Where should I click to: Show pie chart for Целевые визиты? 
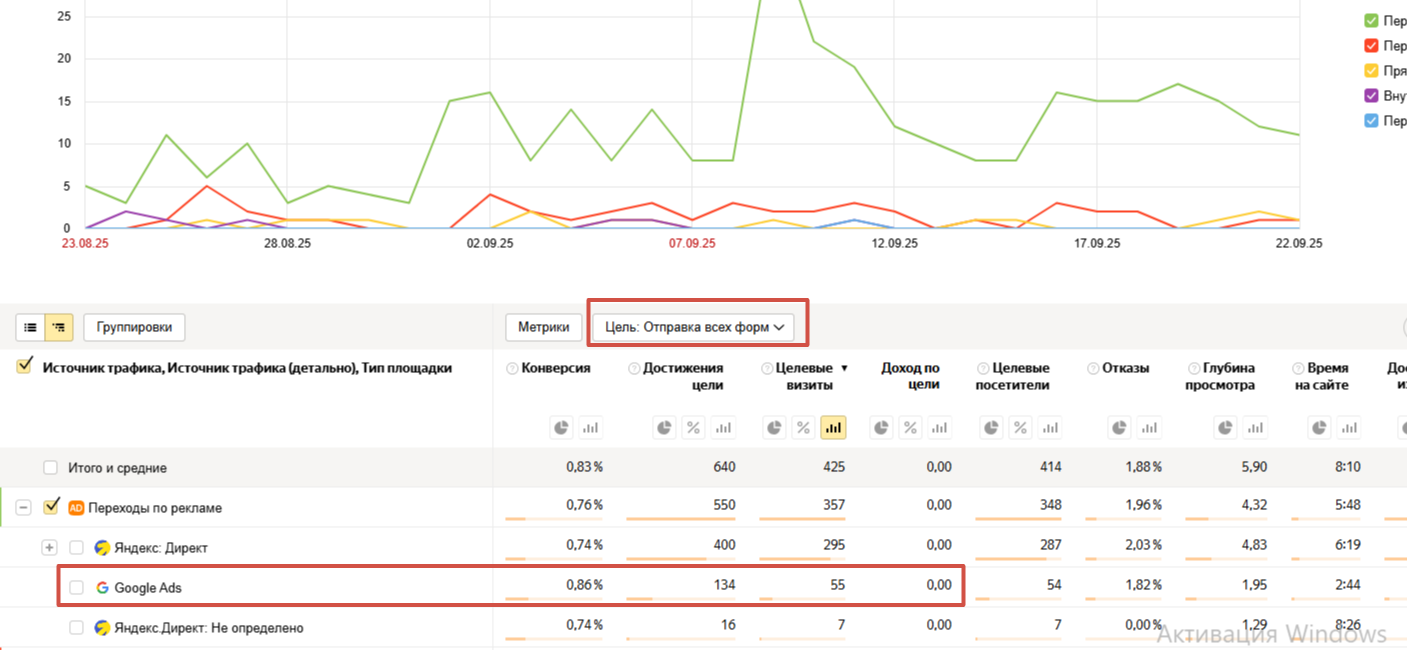pyautogui.click(x=775, y=428)
